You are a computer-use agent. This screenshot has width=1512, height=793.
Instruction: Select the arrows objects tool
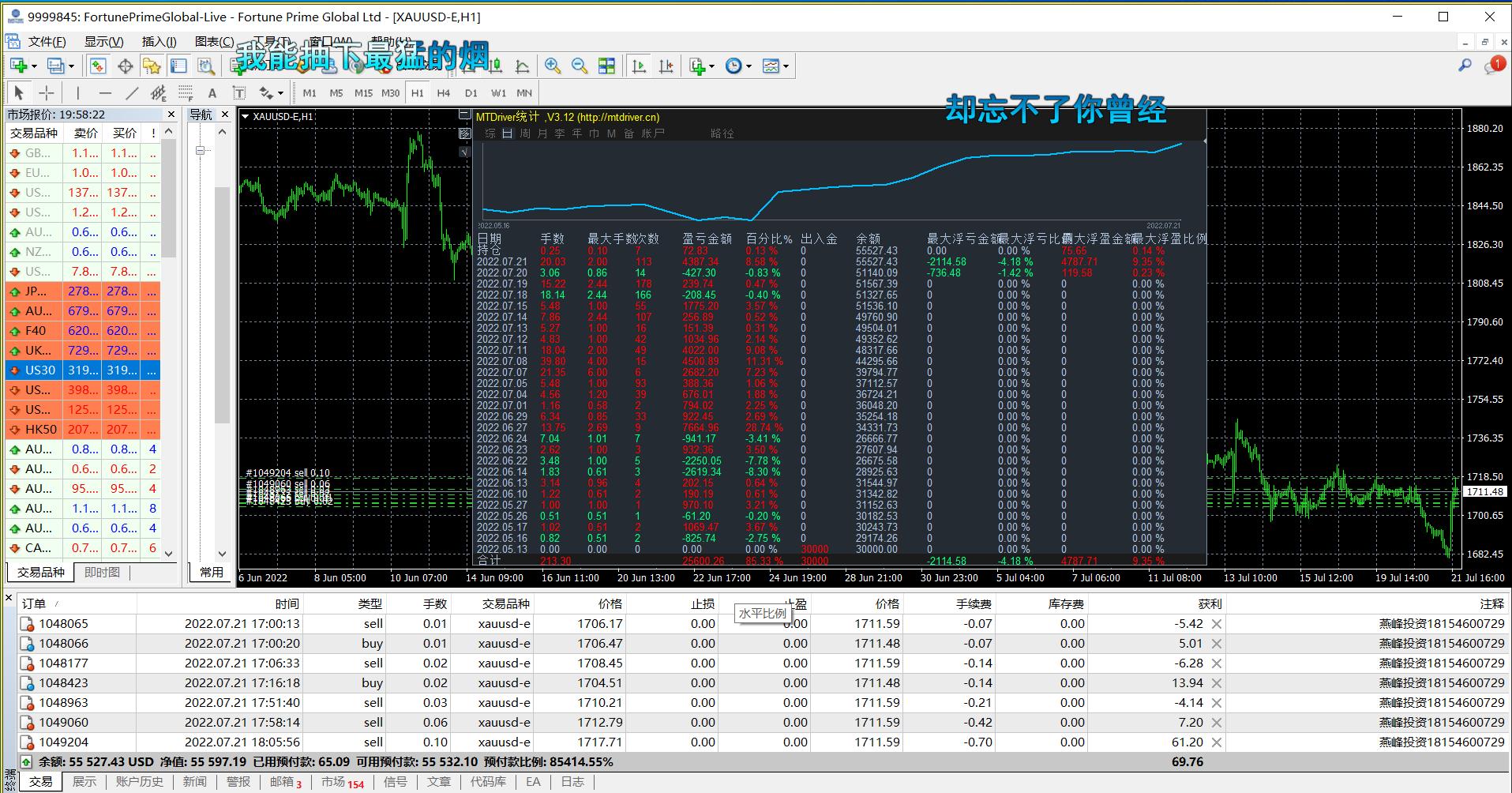coord(266,92)
